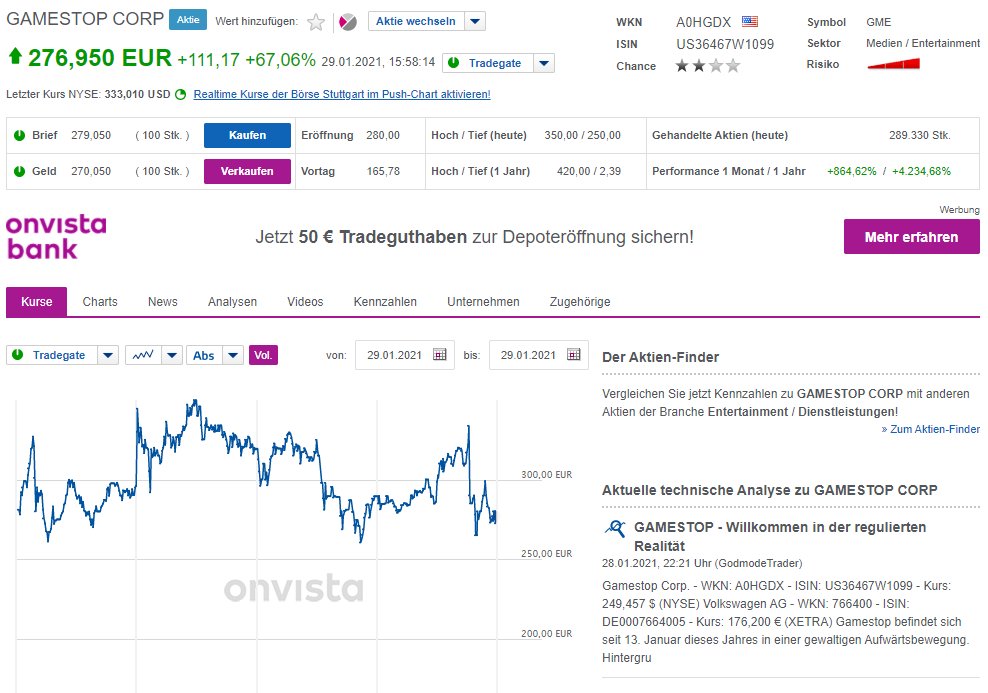Click the WKN value A0HGDX
Screen dimensions: 988x693
point(703,22)
